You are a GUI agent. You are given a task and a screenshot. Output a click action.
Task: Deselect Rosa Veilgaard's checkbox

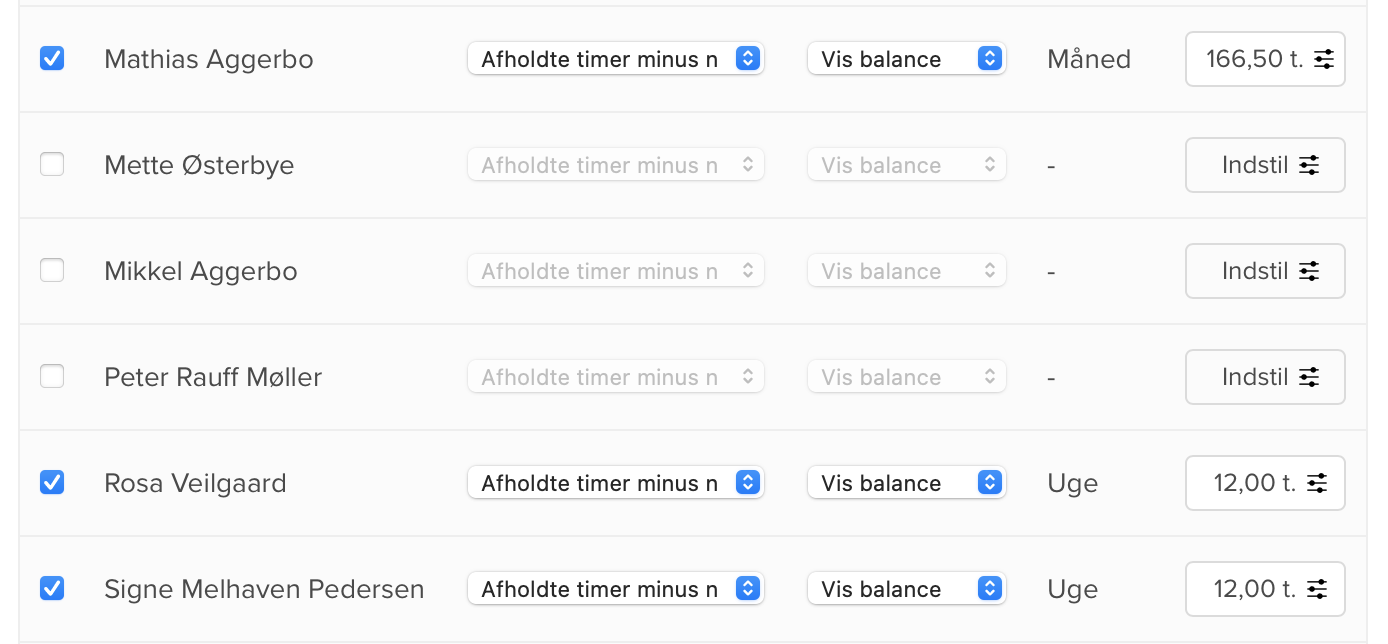pyautogui.click(x=52, y=482)
